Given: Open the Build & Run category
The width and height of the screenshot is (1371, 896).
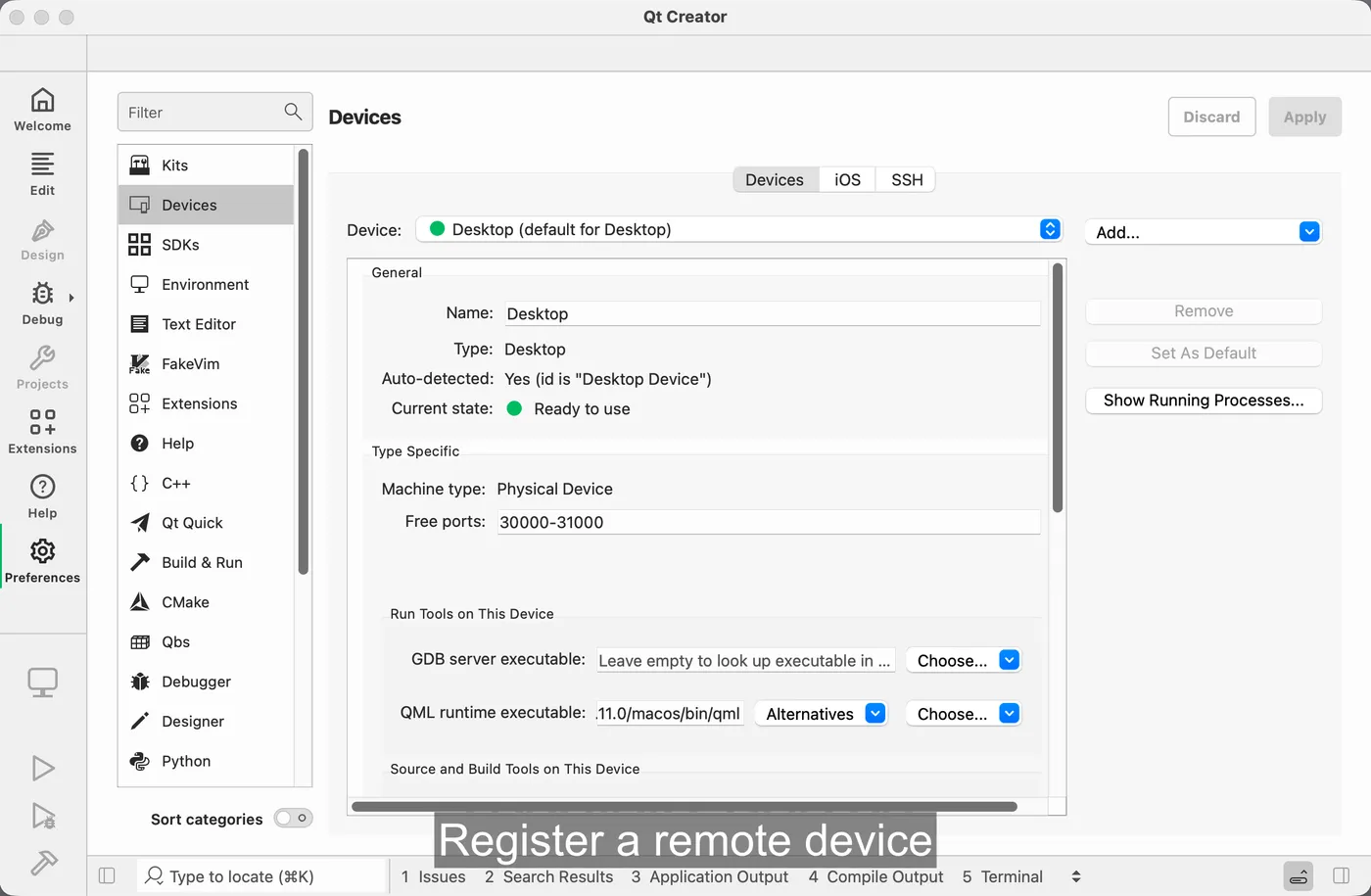Looking at the screenshot, I should pyautogui.click(x=206, y=562).
